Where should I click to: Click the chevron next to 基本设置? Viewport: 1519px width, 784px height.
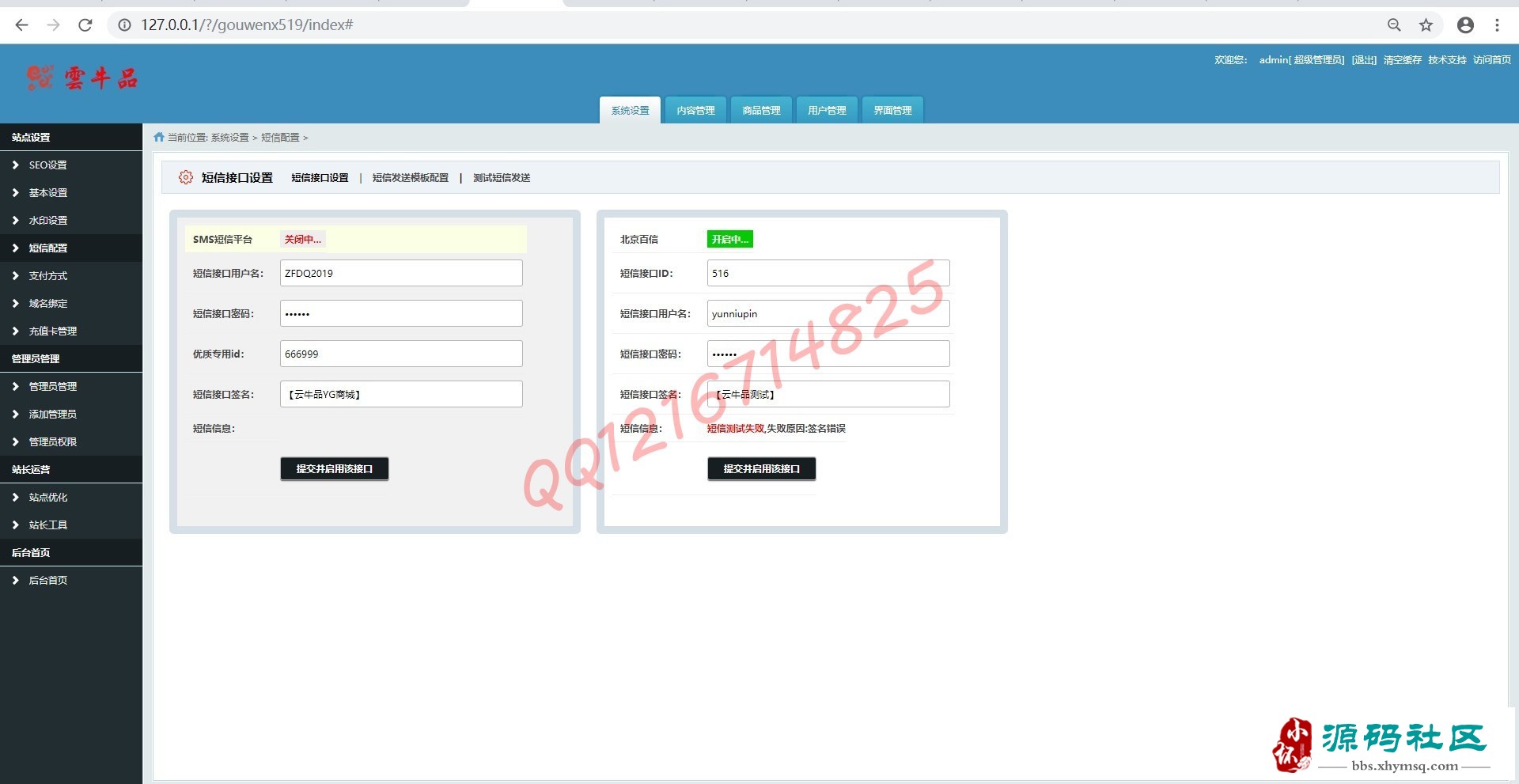(15, 192)
